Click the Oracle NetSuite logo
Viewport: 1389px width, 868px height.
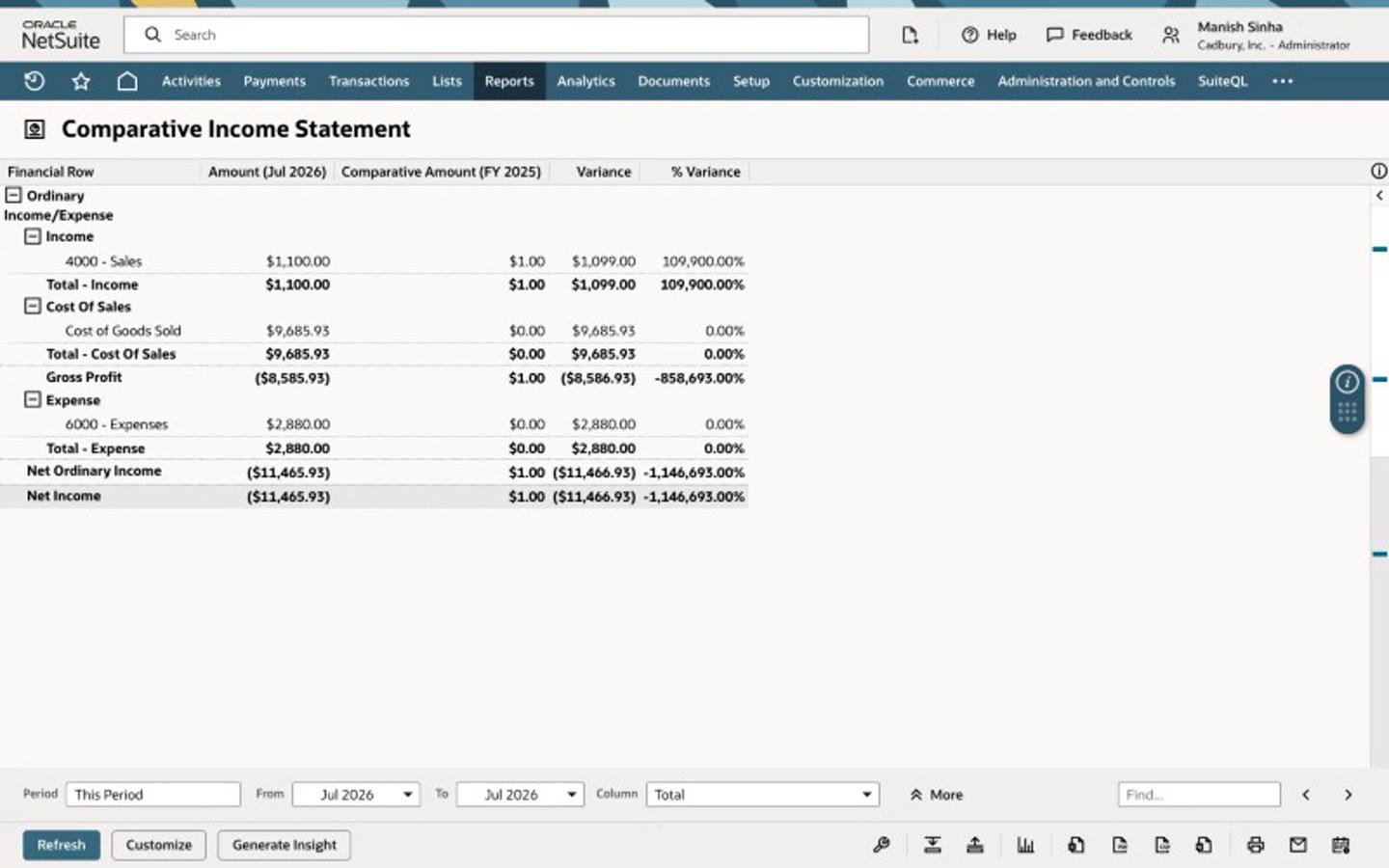(x=61, y=35)
